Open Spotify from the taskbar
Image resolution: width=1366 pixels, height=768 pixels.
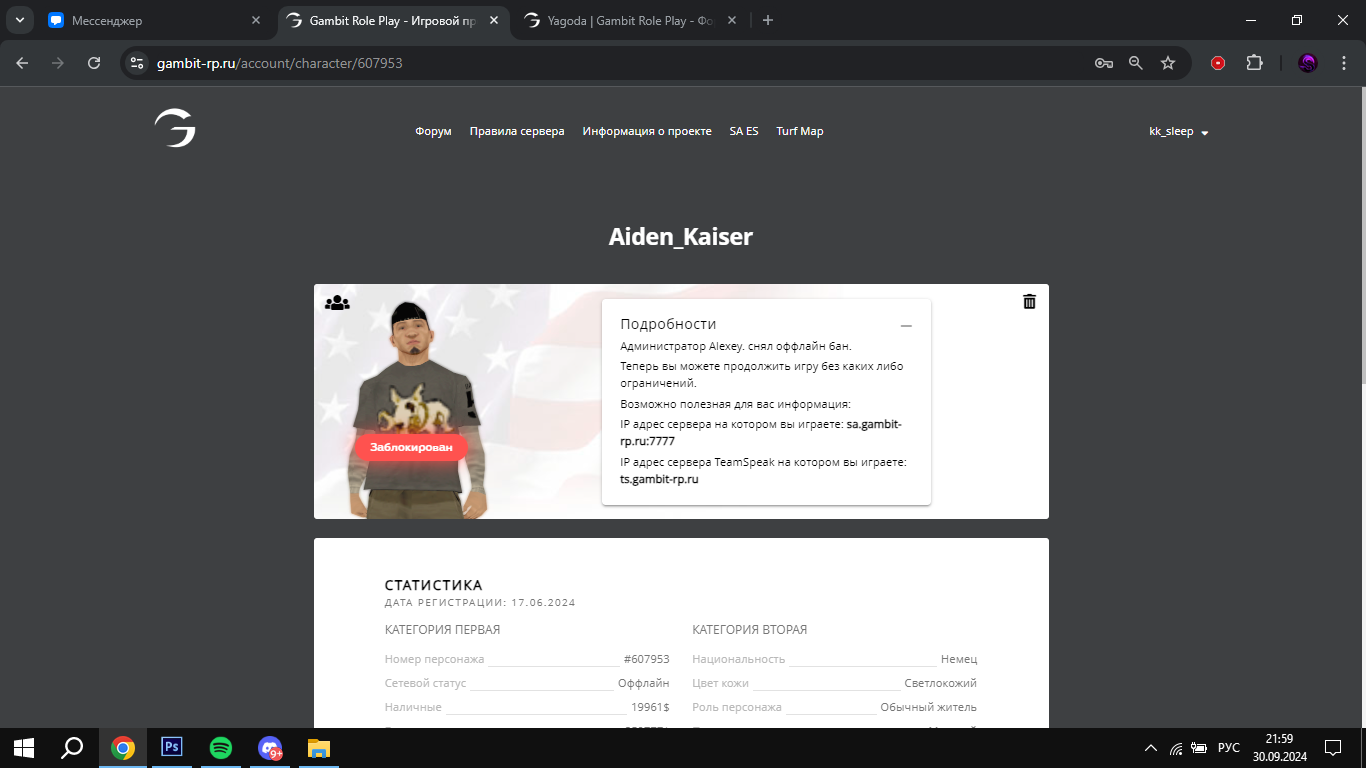click(x=221, y=747)
